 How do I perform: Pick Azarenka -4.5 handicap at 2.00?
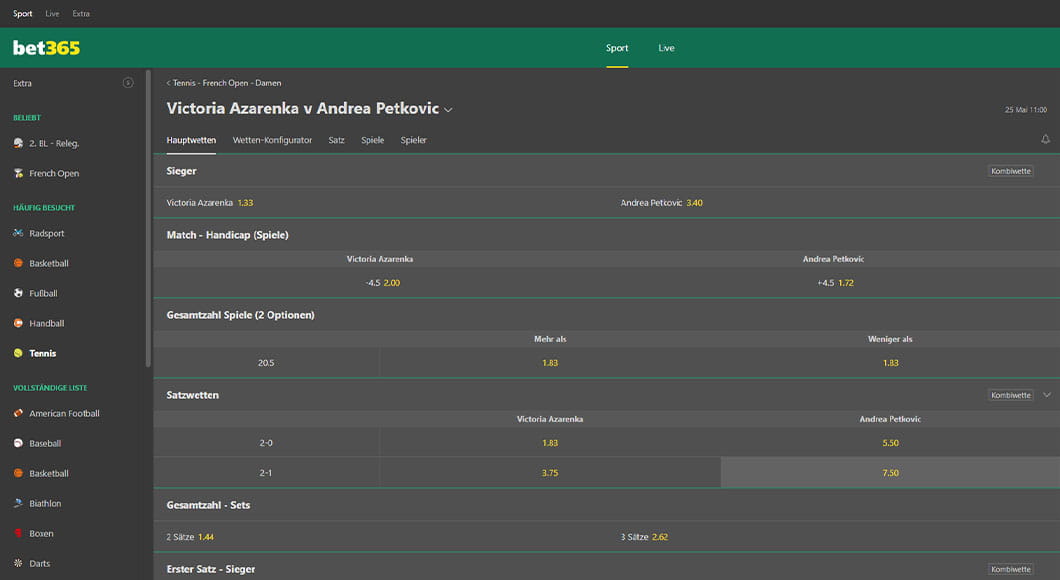point(383,283)
